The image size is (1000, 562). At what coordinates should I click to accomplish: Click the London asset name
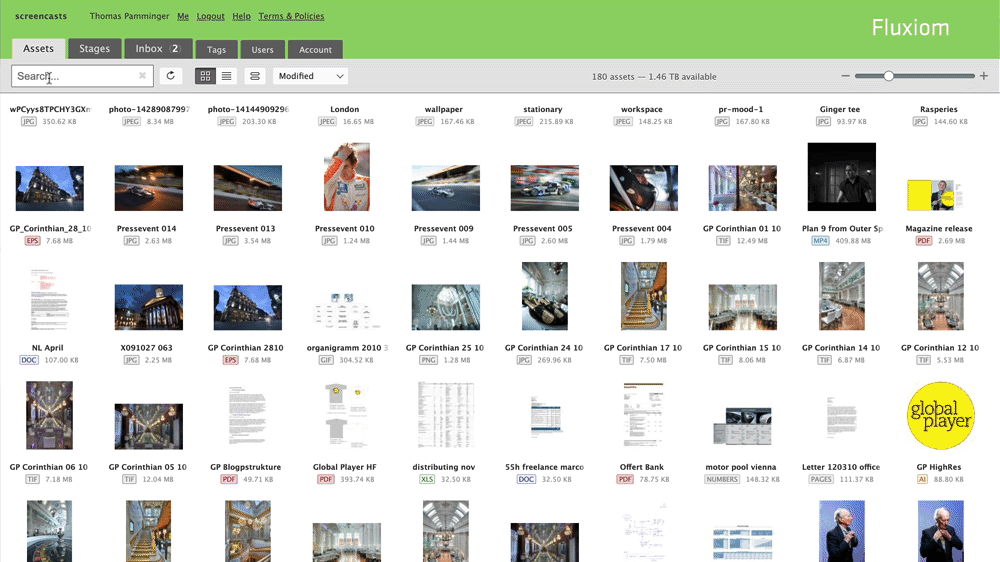tap(344, 109)
